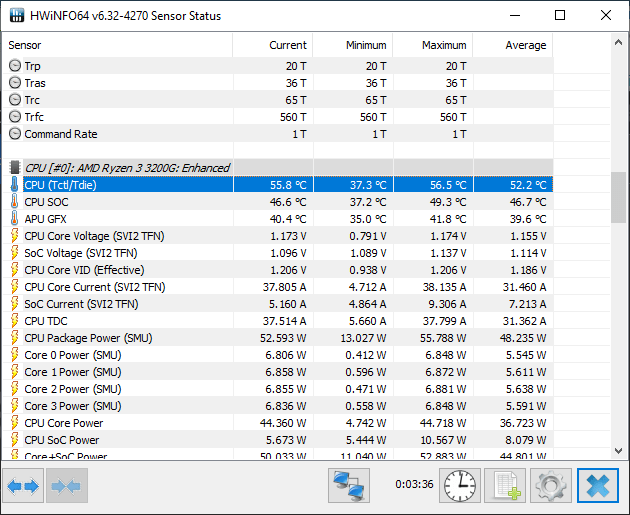Viewport: 630px width, 515px height.
Task: Click the CPU chip icon beside AMD Ryzen 3 3200G
Action: point(14,168)
